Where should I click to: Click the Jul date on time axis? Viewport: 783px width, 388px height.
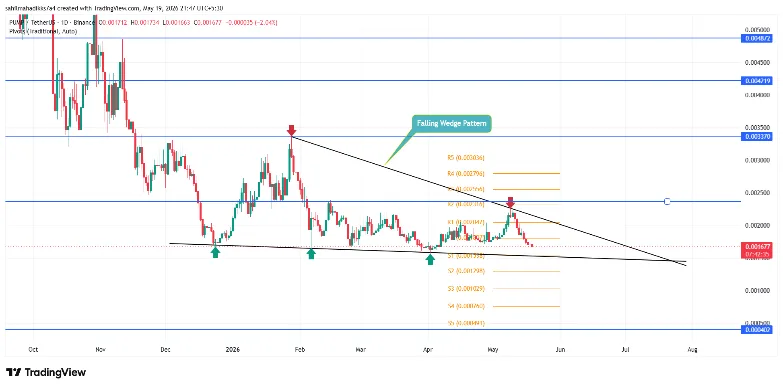click(625, 350)
